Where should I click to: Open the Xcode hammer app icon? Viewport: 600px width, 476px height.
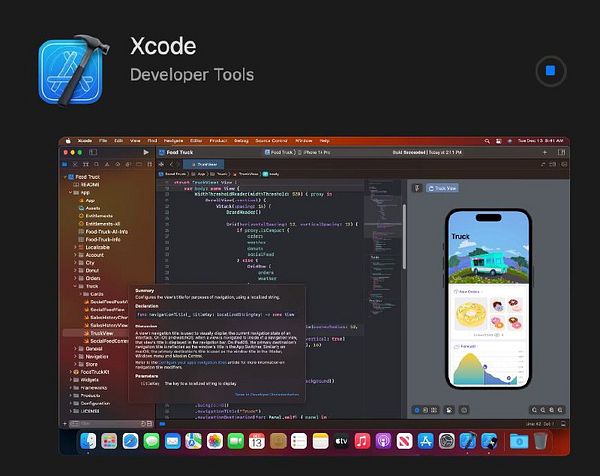(73, 70)
